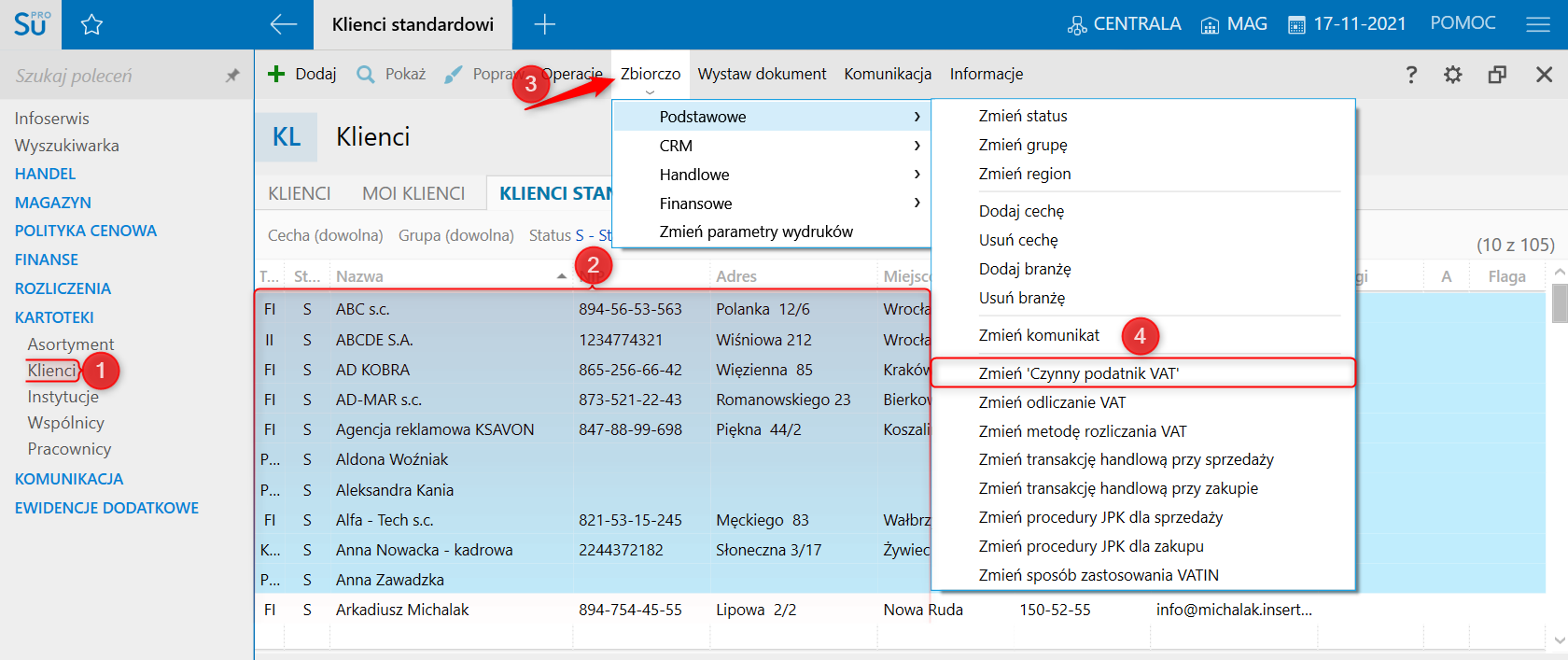Open the hamburger menu icon
The height and width of the screenshot is (660, 1568).
[1538, 24]
